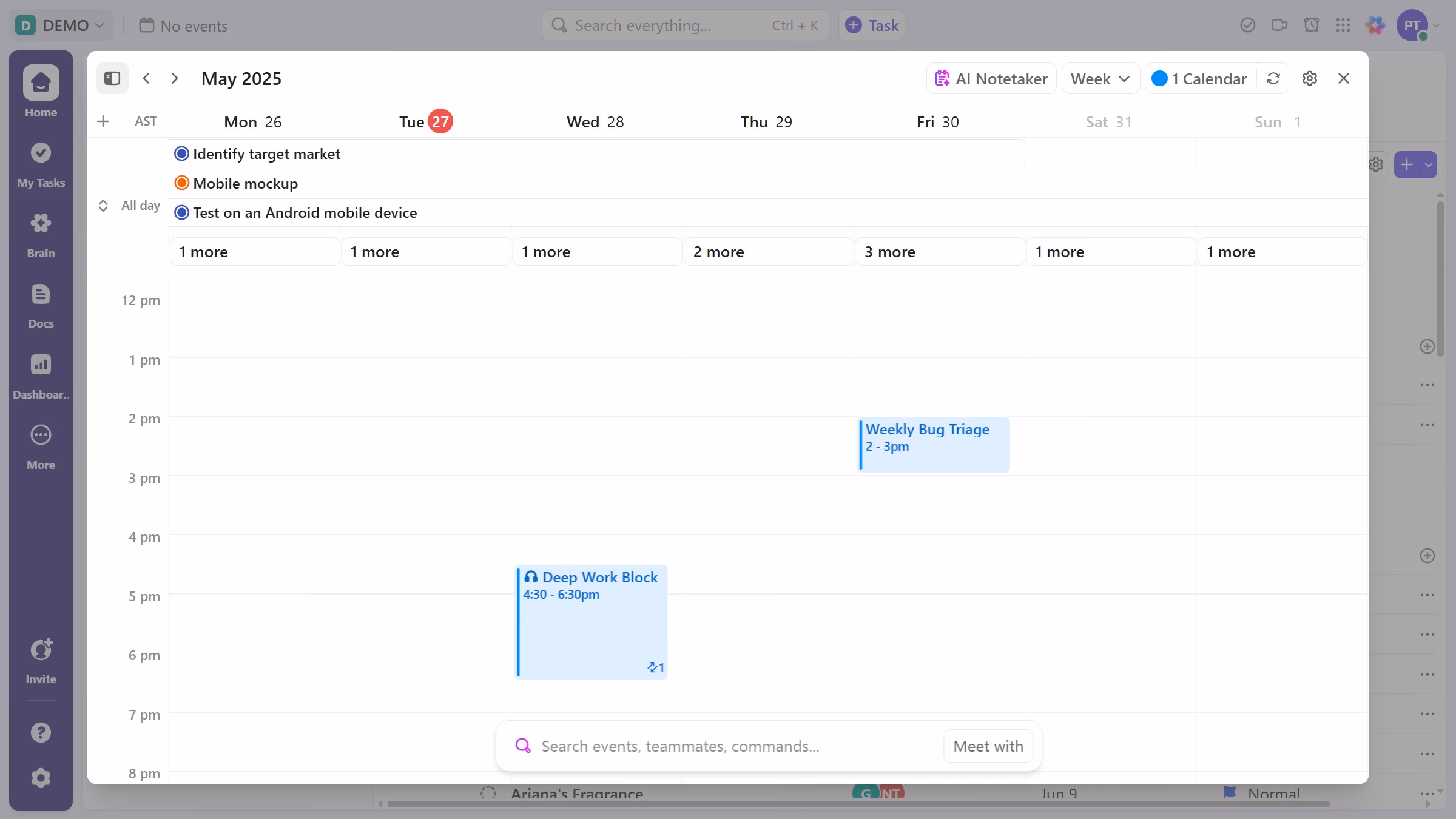The width and height of the screenshot is (1456, 819).
Task: Toggle status circle of Mobile mockup
Action: [181, 183]
